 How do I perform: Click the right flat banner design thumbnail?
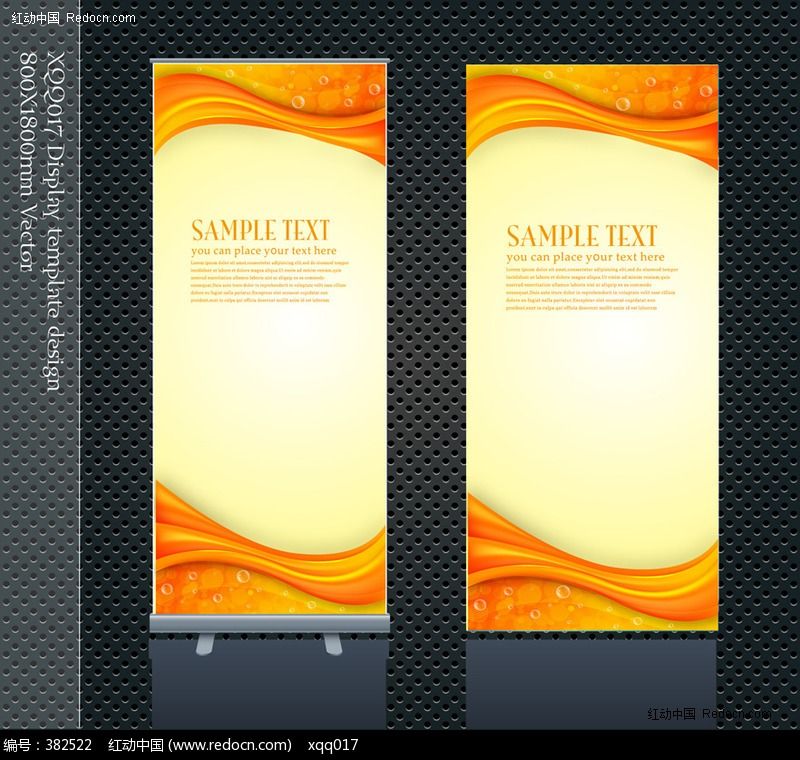pyautogui.click(x=592, y=347)
